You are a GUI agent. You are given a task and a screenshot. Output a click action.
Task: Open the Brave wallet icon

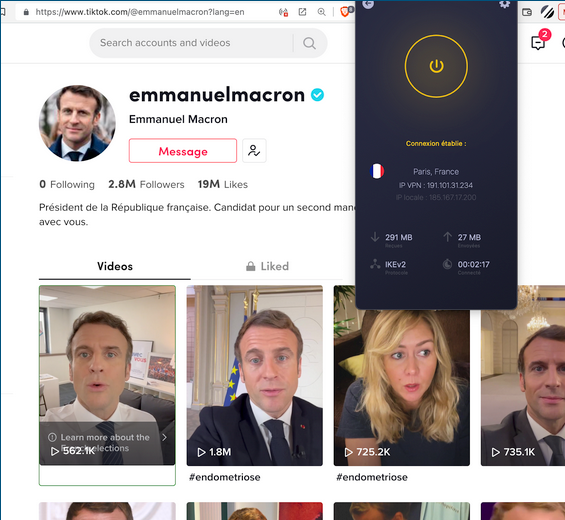[527, 12]
